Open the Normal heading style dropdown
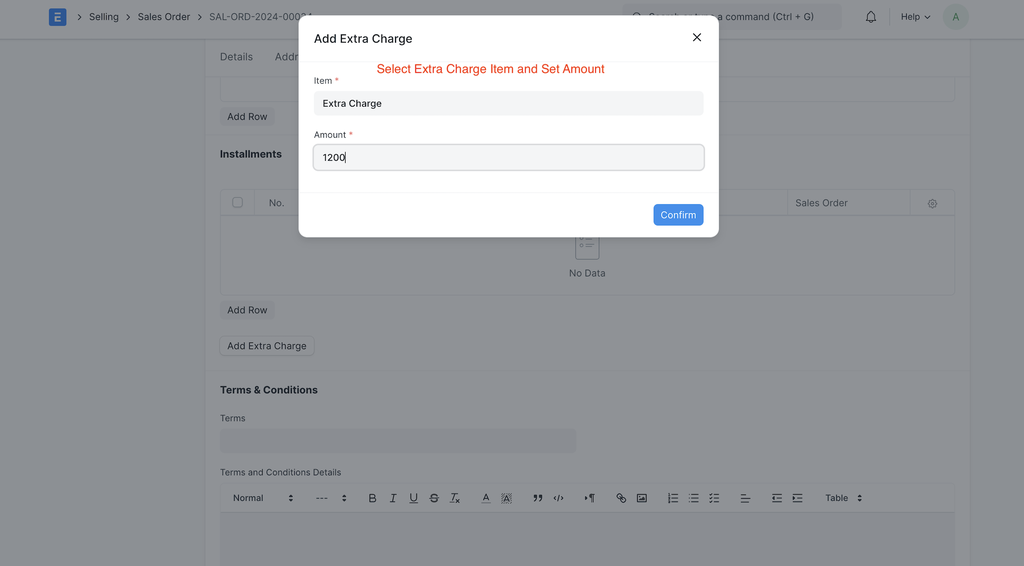 click(263, 498)
